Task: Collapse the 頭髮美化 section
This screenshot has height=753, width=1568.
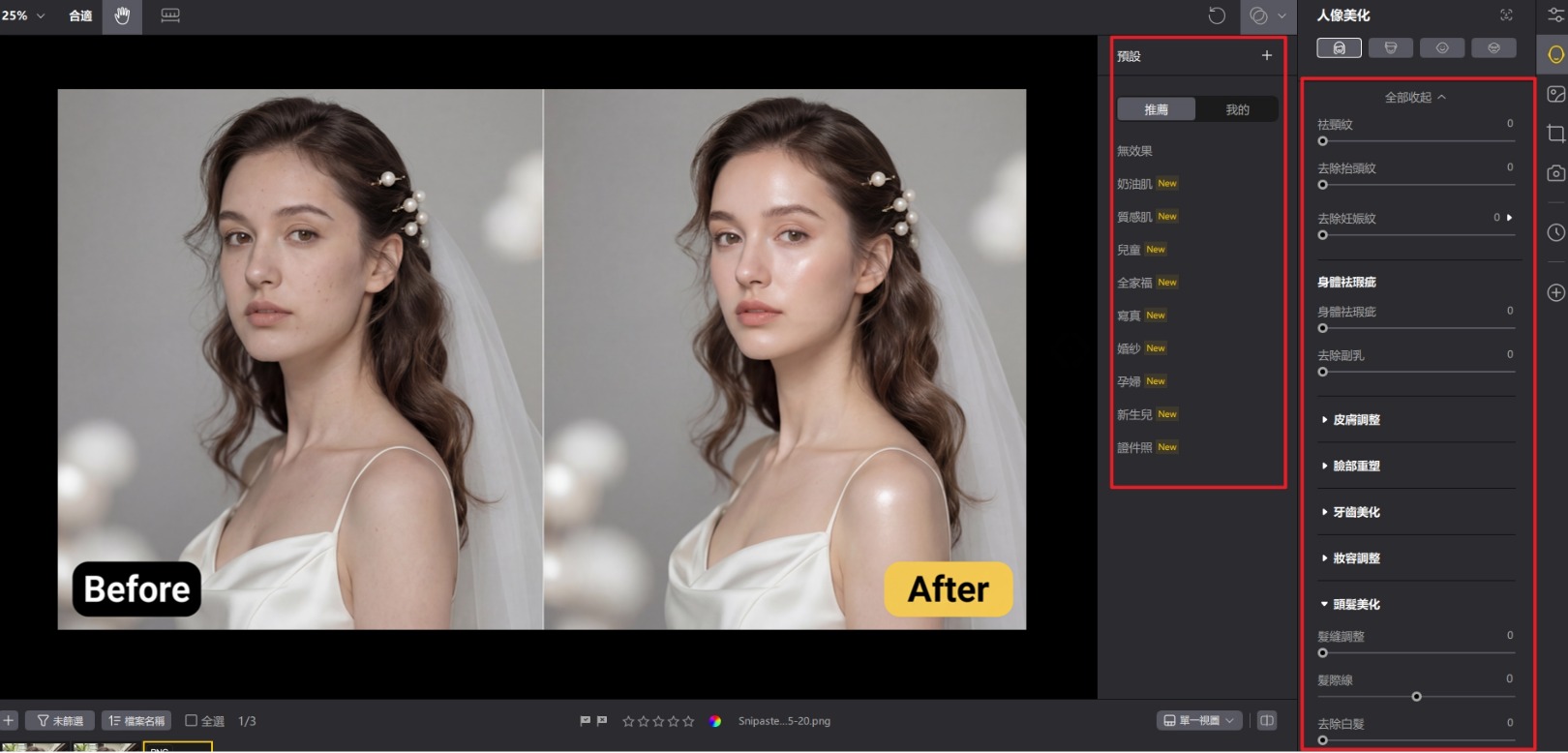Action: (1351, 604)
